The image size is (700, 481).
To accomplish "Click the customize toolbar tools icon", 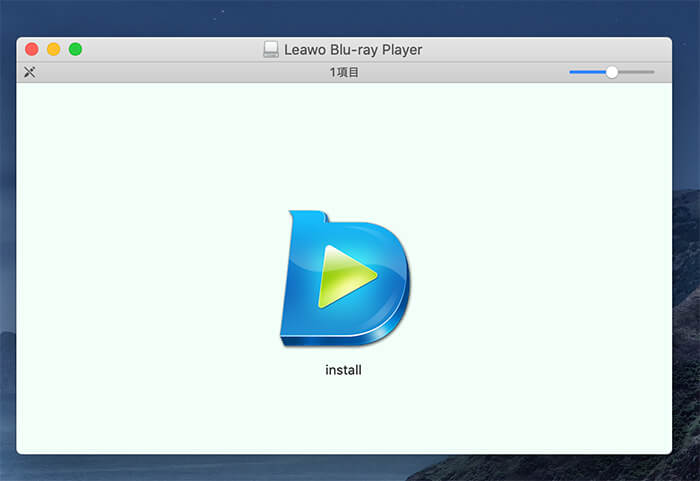I will [30, 72].
